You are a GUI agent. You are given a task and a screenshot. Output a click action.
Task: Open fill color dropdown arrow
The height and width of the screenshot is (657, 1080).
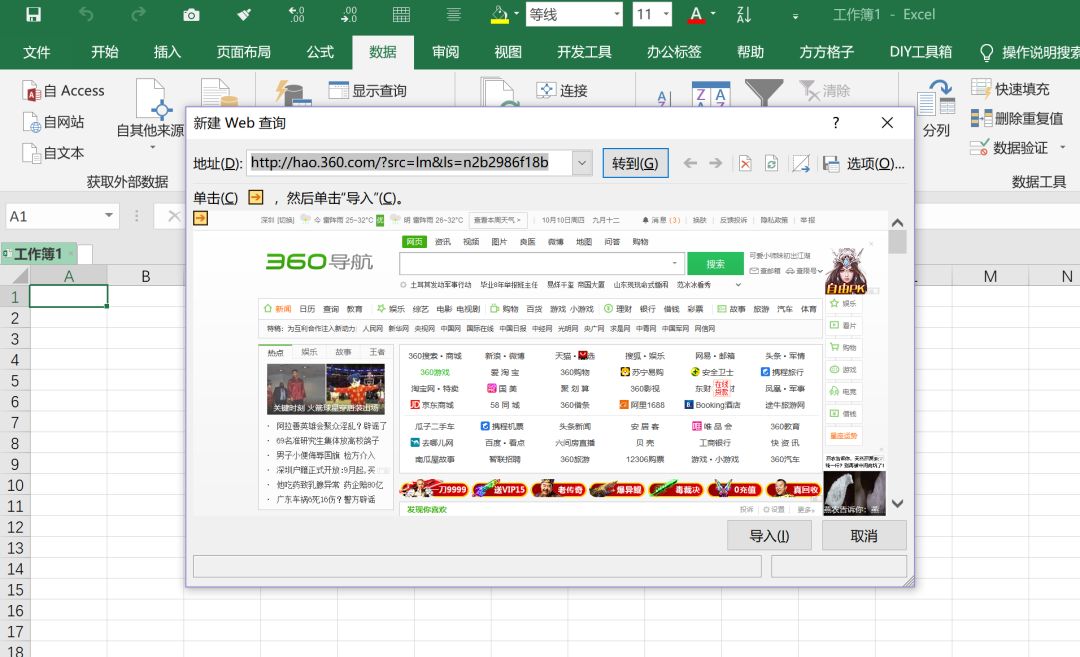516,14
